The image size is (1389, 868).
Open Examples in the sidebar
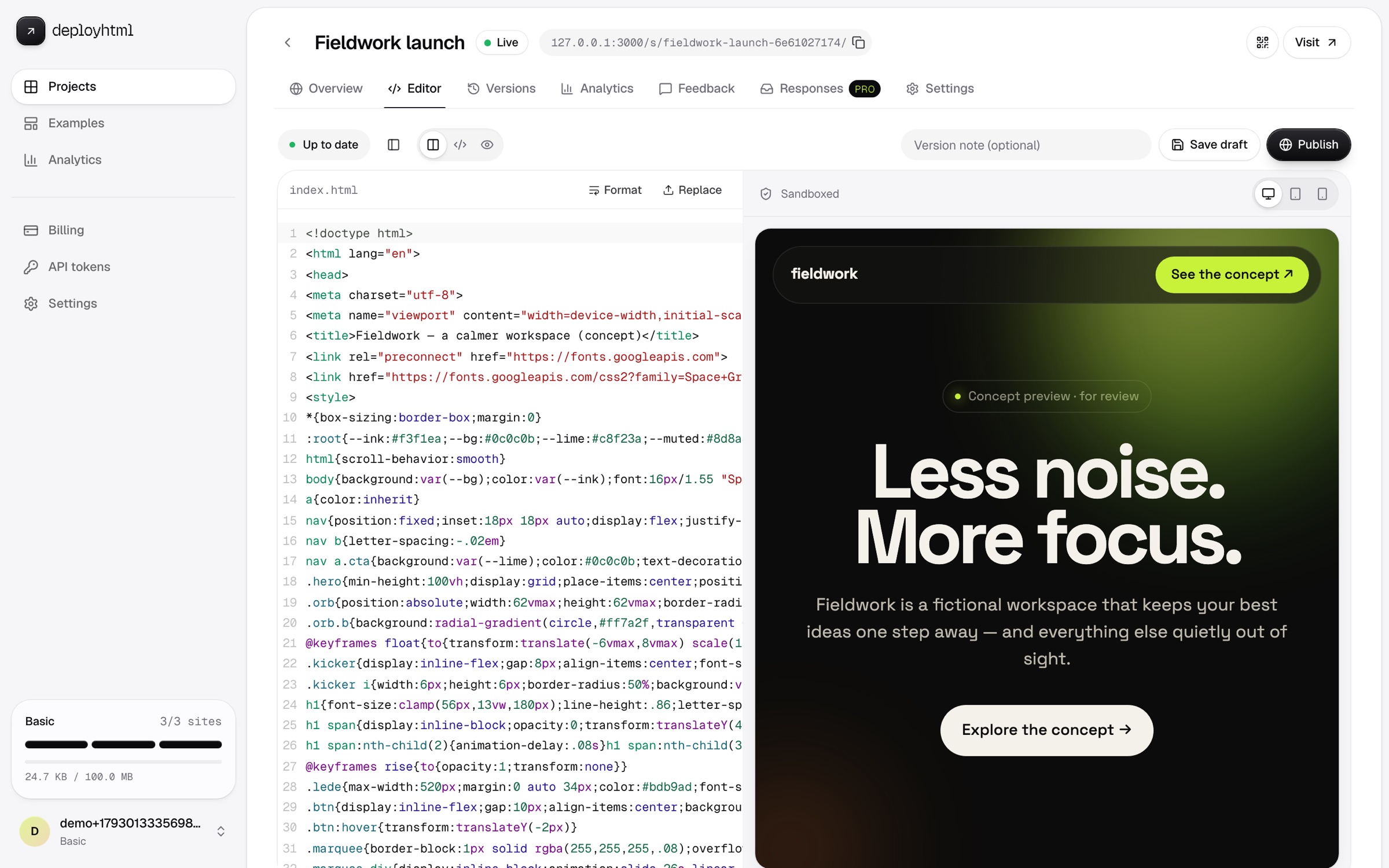pos(123,123)
